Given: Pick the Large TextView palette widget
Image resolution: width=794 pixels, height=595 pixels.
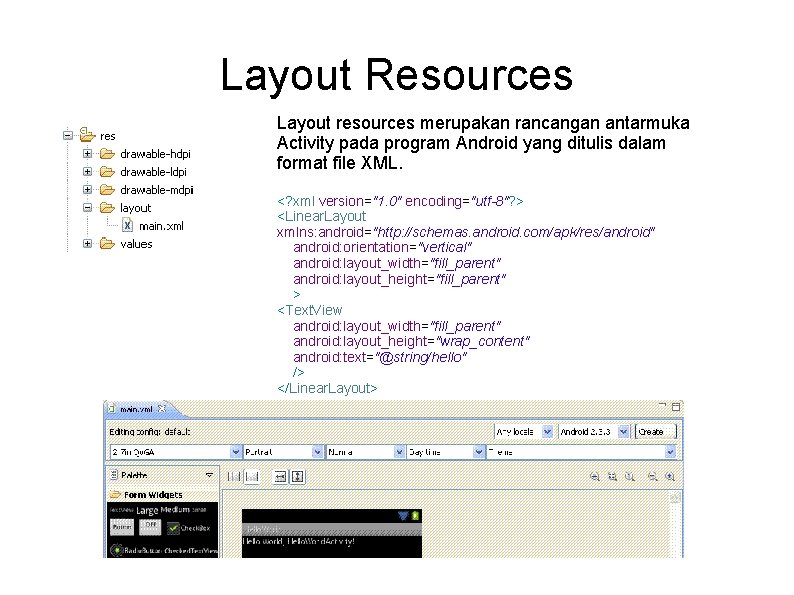Looking at the screenshot, I should [147, 510].
